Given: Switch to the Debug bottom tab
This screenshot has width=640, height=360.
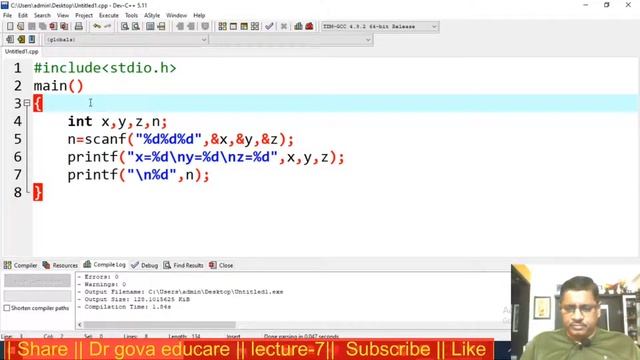Looking at the screenshot, I should click(x=144, y=265).
